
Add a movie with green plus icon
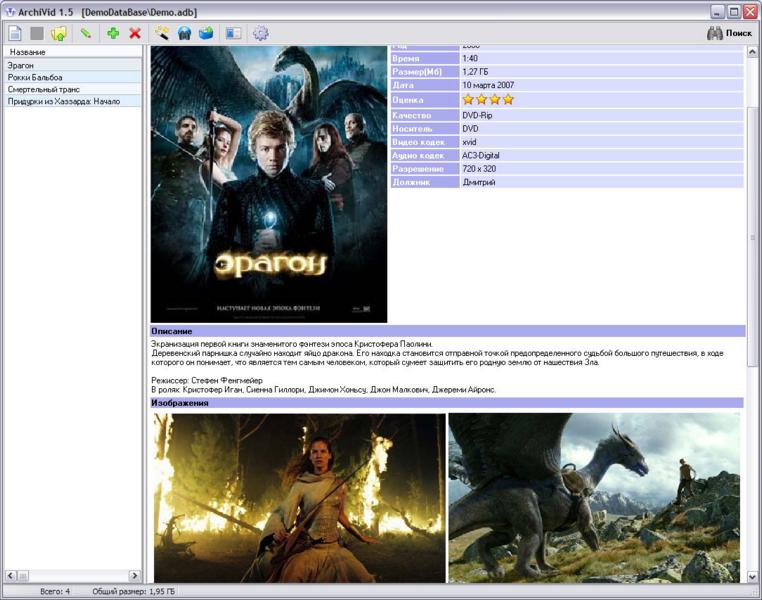tap(113, 33)
